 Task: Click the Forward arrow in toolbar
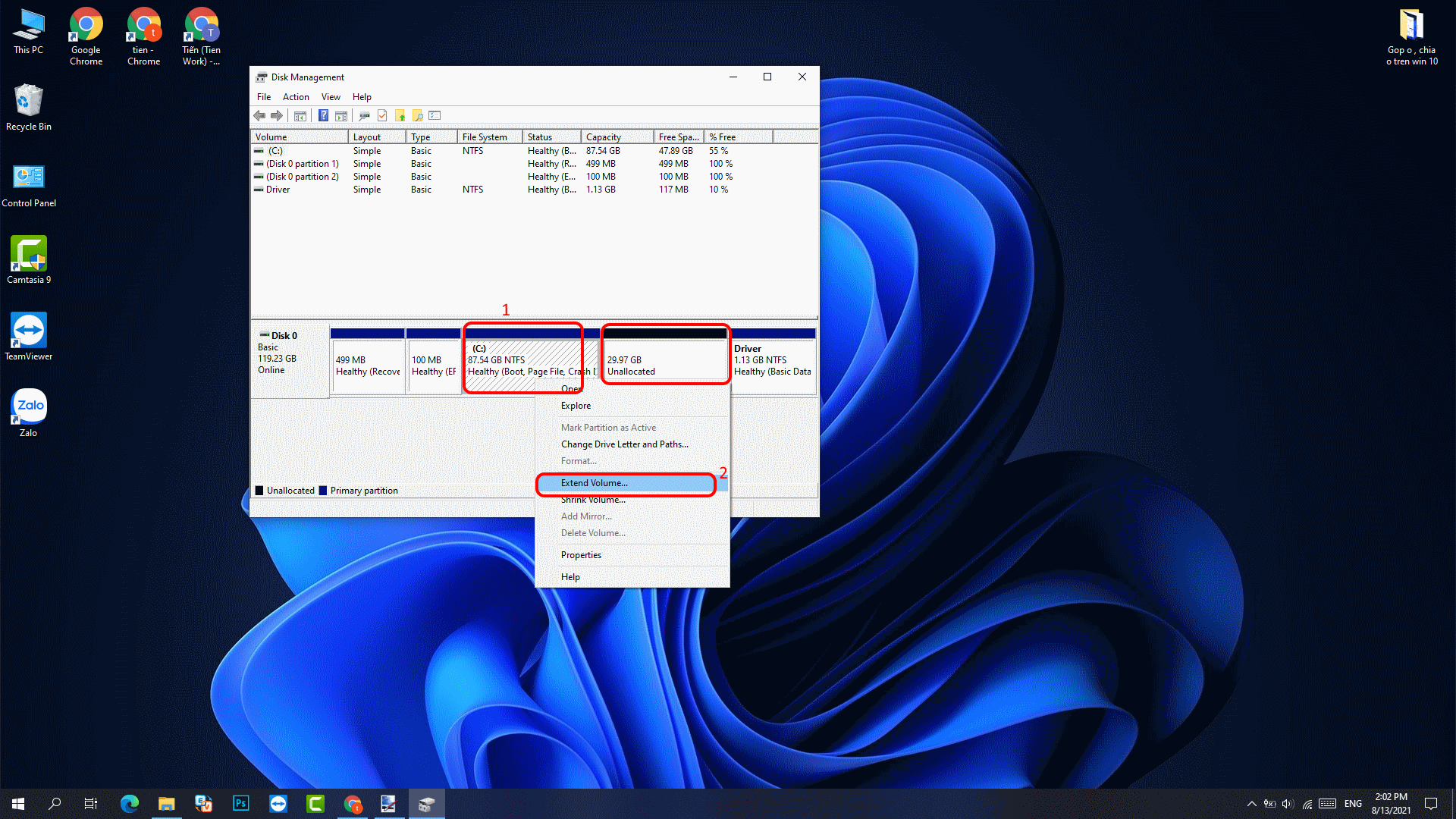[277, 116]
